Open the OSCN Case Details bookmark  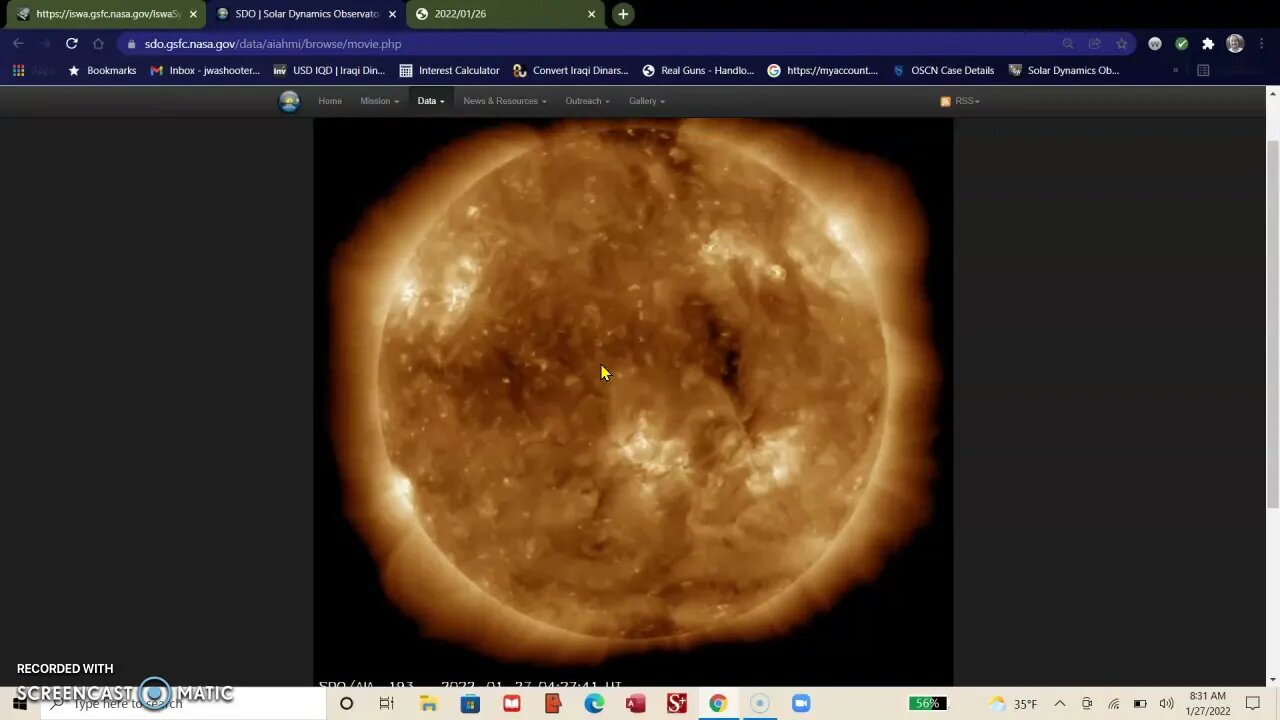tap(943, 71)
